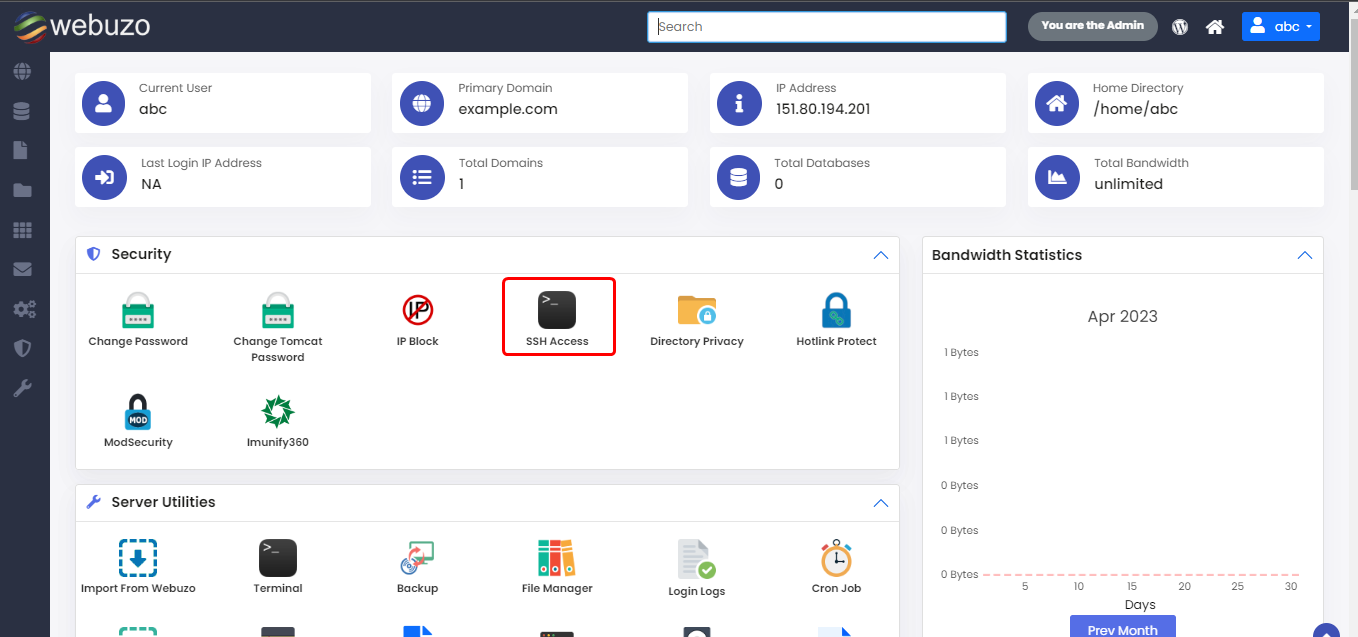Open the Terminal utility
The width and height of the screenshot is (1358, 637).
(x=277, y=565)
